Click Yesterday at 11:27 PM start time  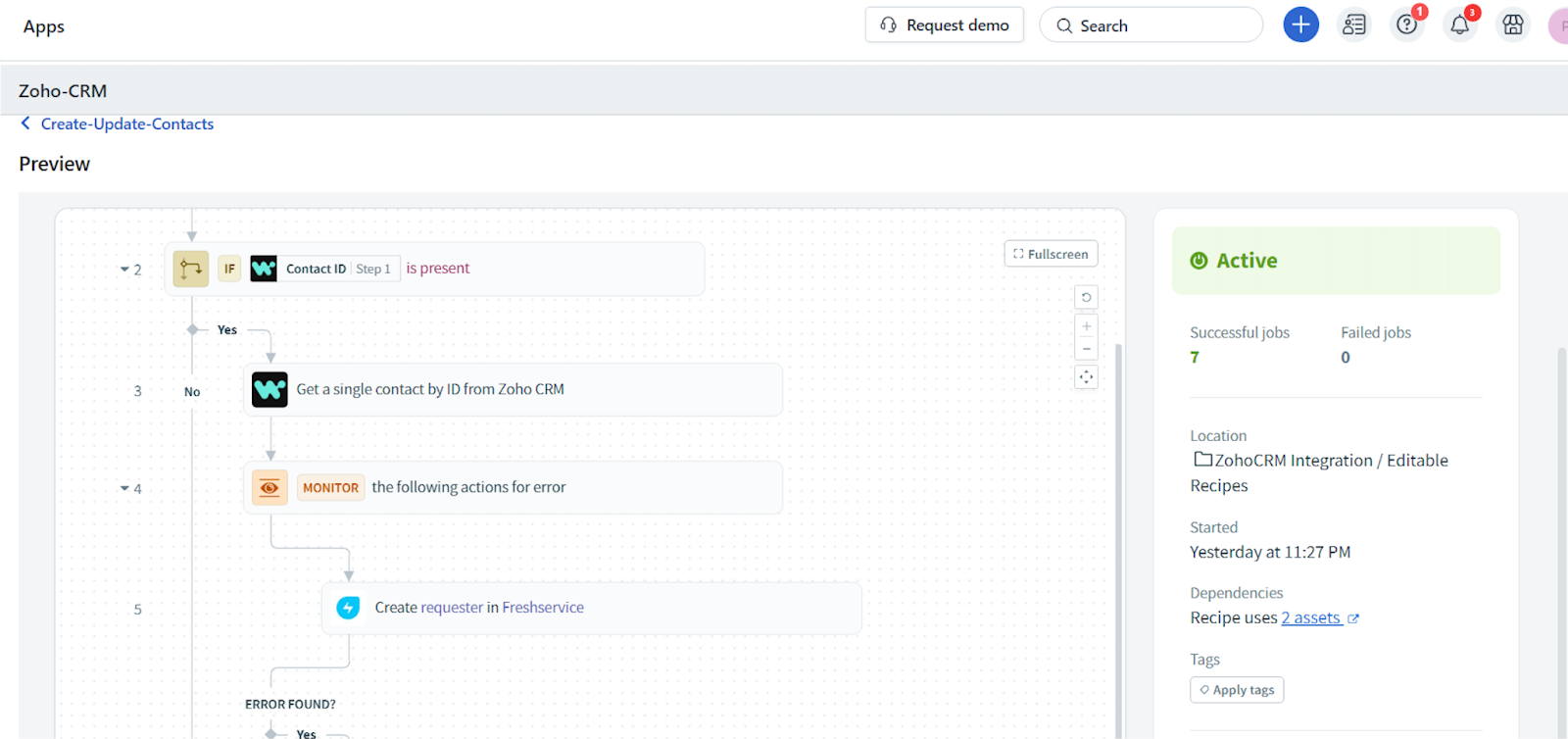coord(1270,552)
